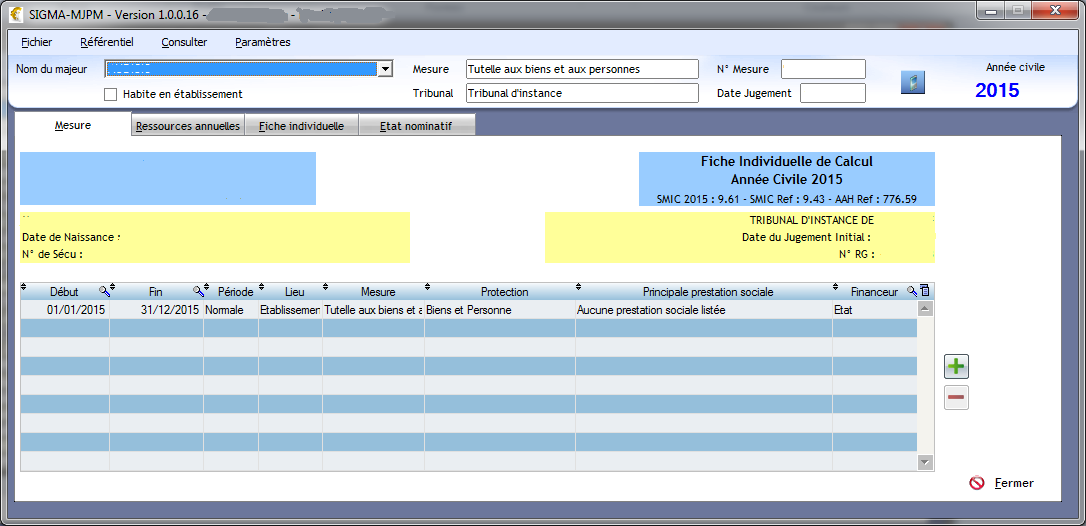Switch to the Fiche individuelle tab
This screenshot has width=1086, height=526.
pyautogui.click(x=301, y=126)
